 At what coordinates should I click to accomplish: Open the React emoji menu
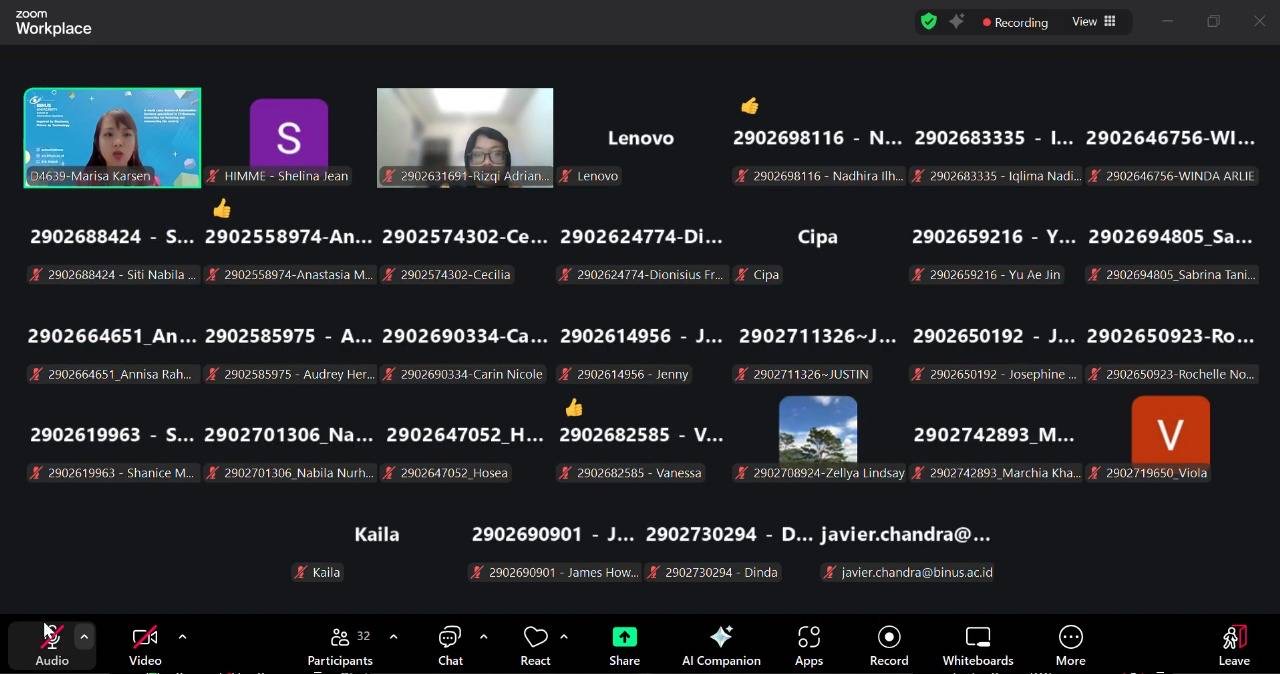click(535, 645)
